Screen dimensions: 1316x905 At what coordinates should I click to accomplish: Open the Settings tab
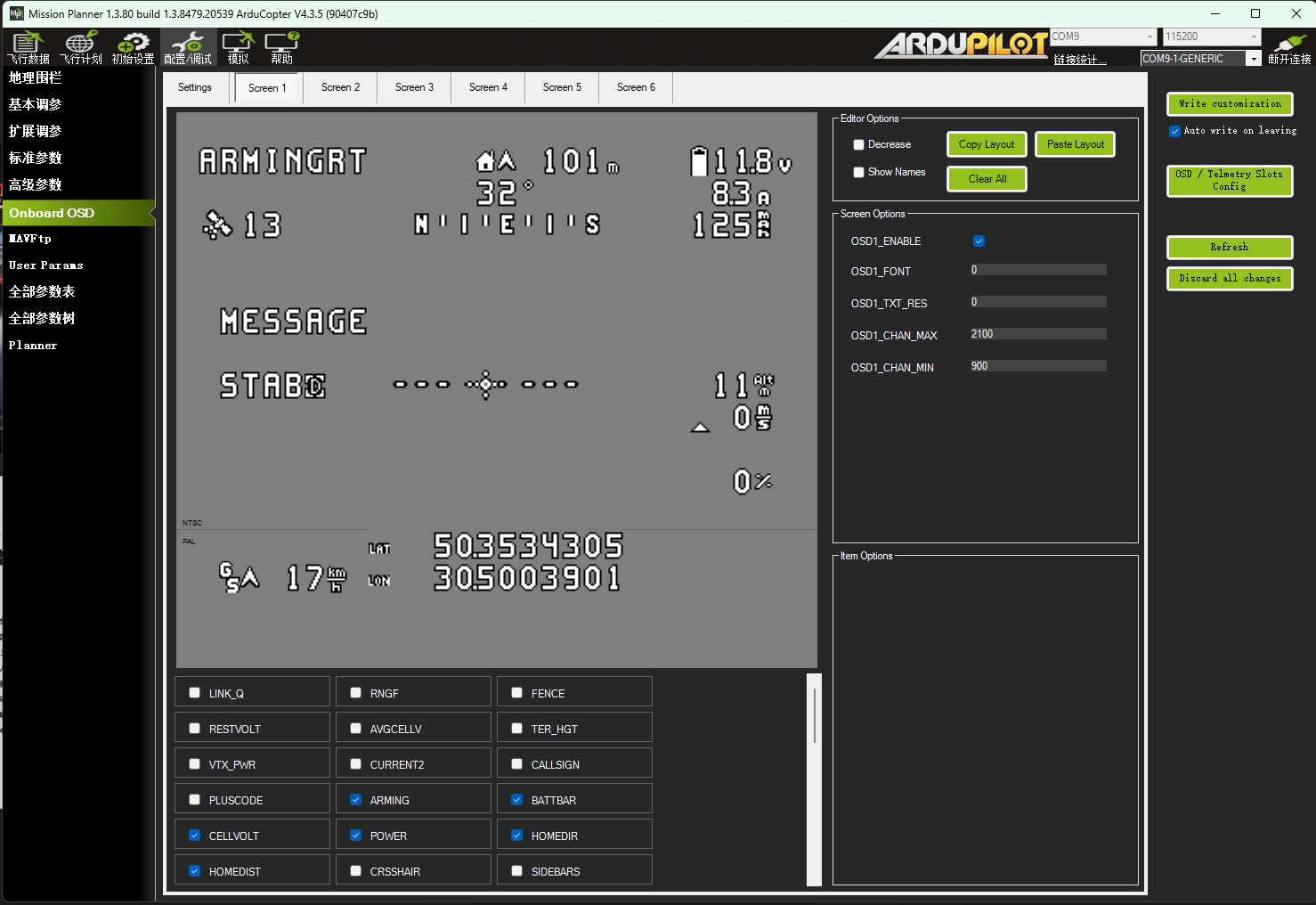point(195,87)
